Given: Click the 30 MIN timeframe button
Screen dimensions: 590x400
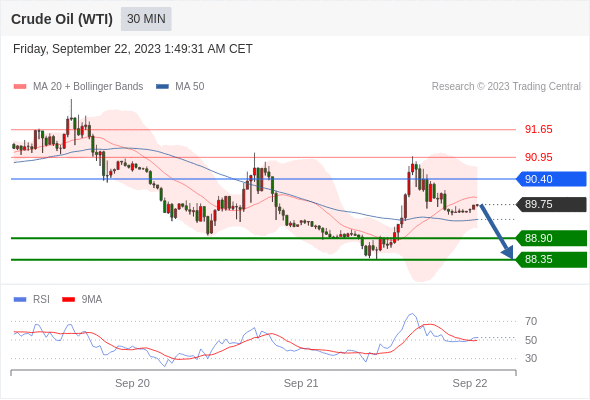Looking at the screenshot, I should point(146,19).
